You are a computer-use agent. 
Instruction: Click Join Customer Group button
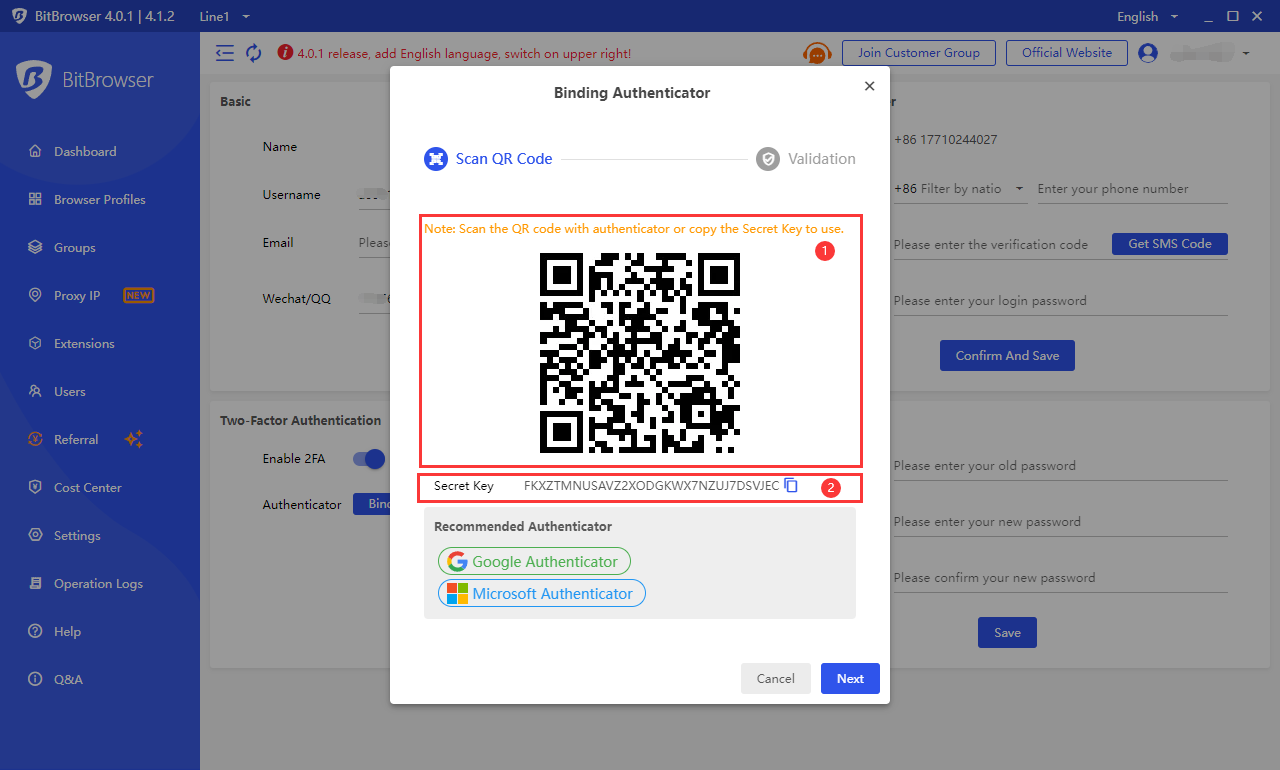[x=919, y=53]
